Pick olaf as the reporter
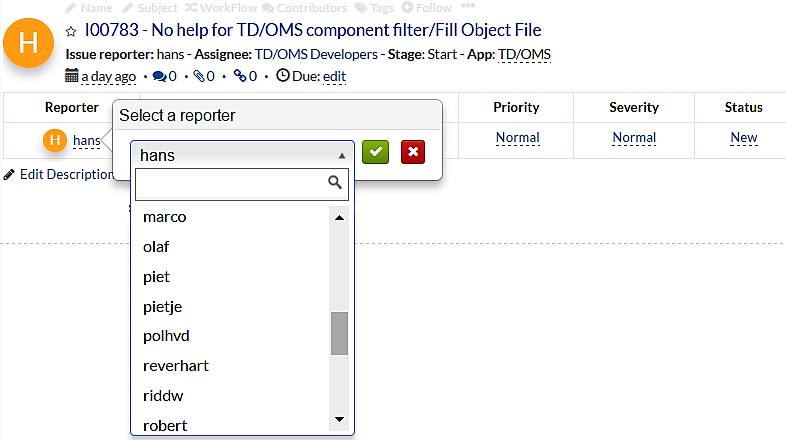This screenshot has height=440, width=786. (x=157, y=246)
